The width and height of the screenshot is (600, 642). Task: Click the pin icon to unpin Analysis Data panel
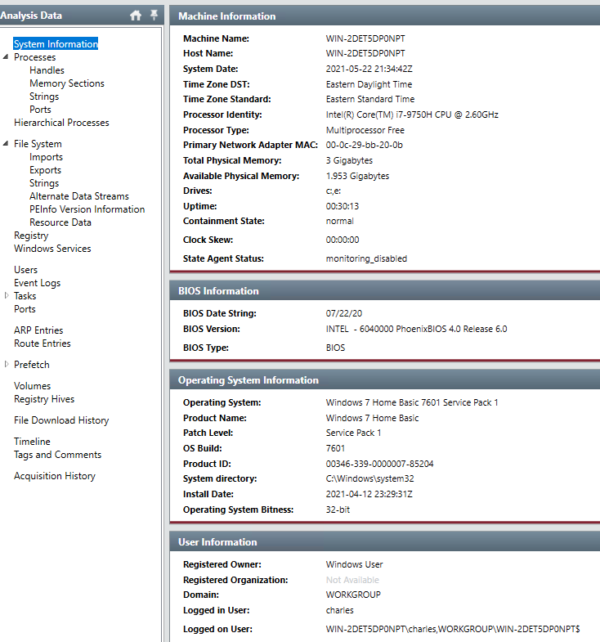(x=153, y=15)
